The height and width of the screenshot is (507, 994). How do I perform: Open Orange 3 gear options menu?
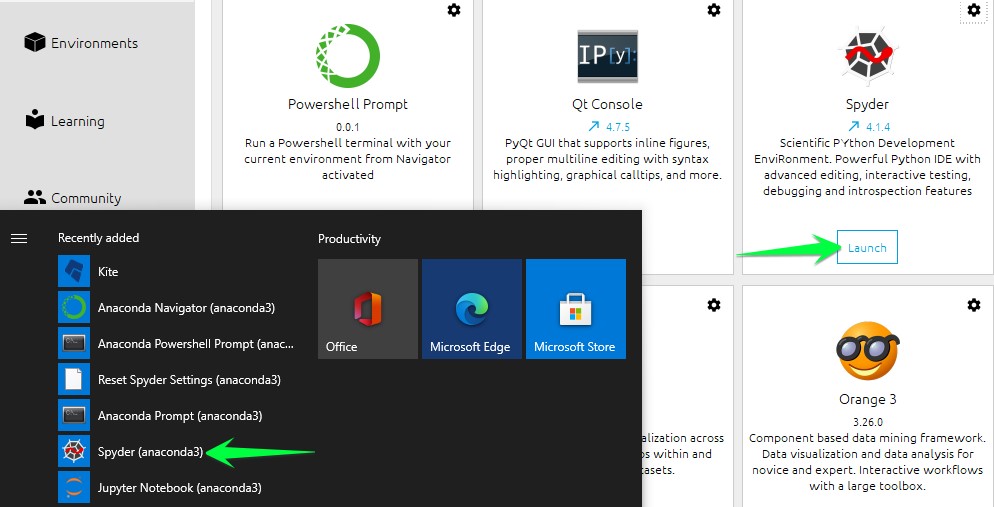pos(974,305)
